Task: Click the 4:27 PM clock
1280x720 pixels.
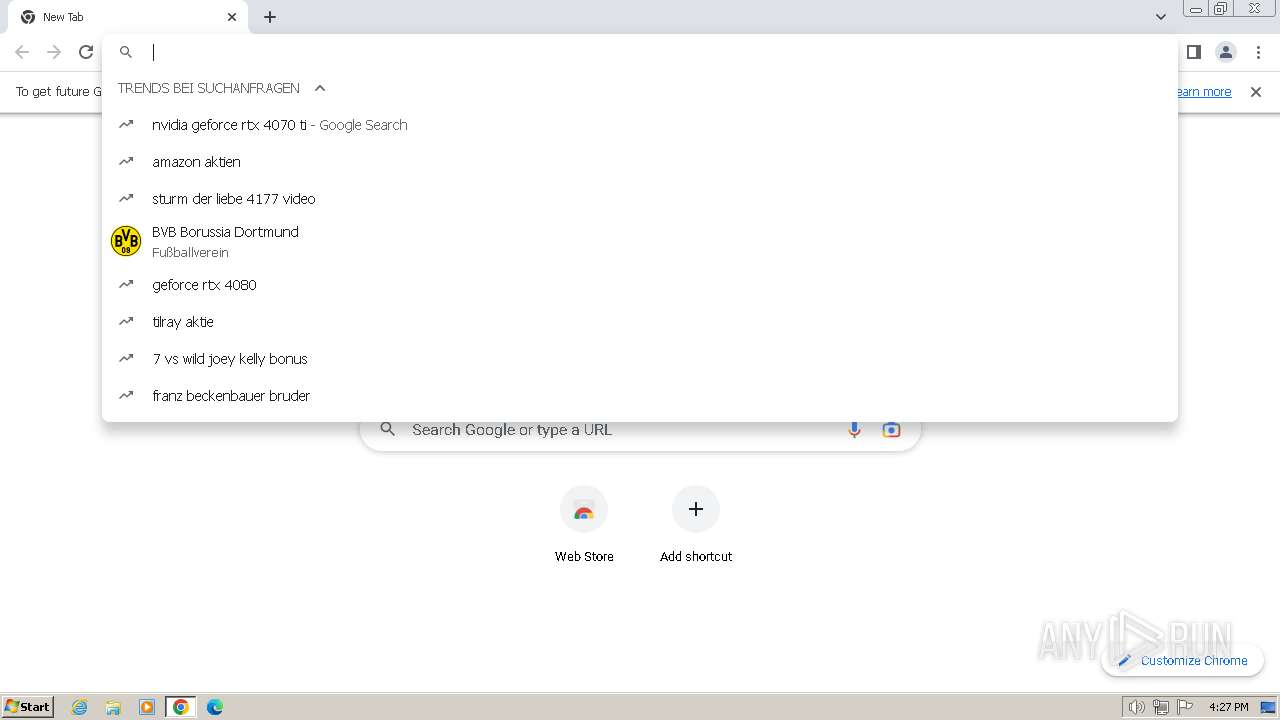Action: [x=1229, y=707]
